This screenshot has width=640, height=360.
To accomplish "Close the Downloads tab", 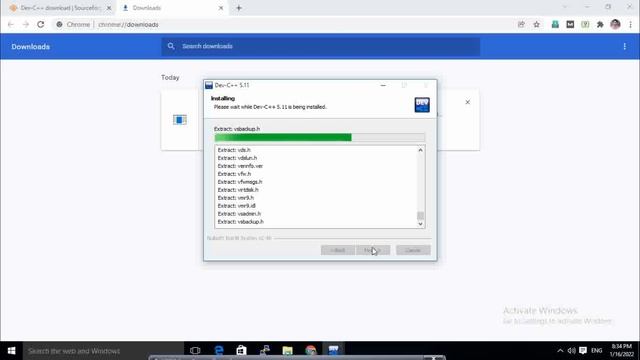I will point(221,8).
